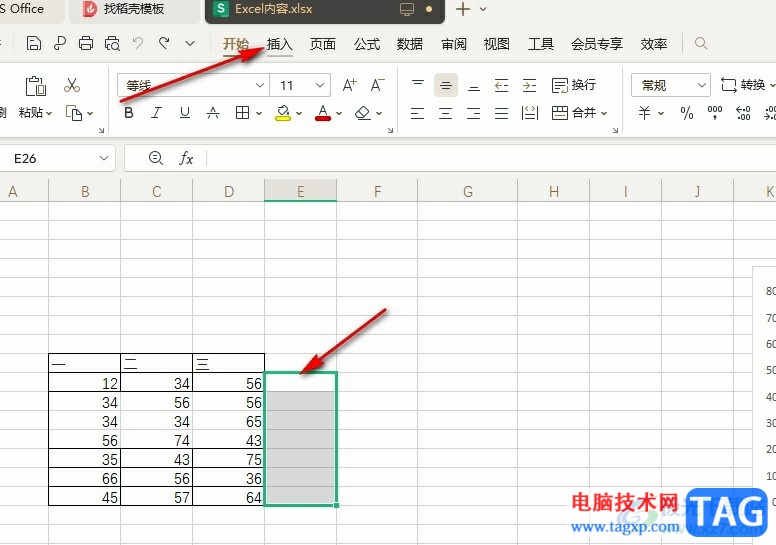This screenshot has width=776, height=545.
Task: Increase indent icon
Action: pyautogui.click(x=530, y=85)
